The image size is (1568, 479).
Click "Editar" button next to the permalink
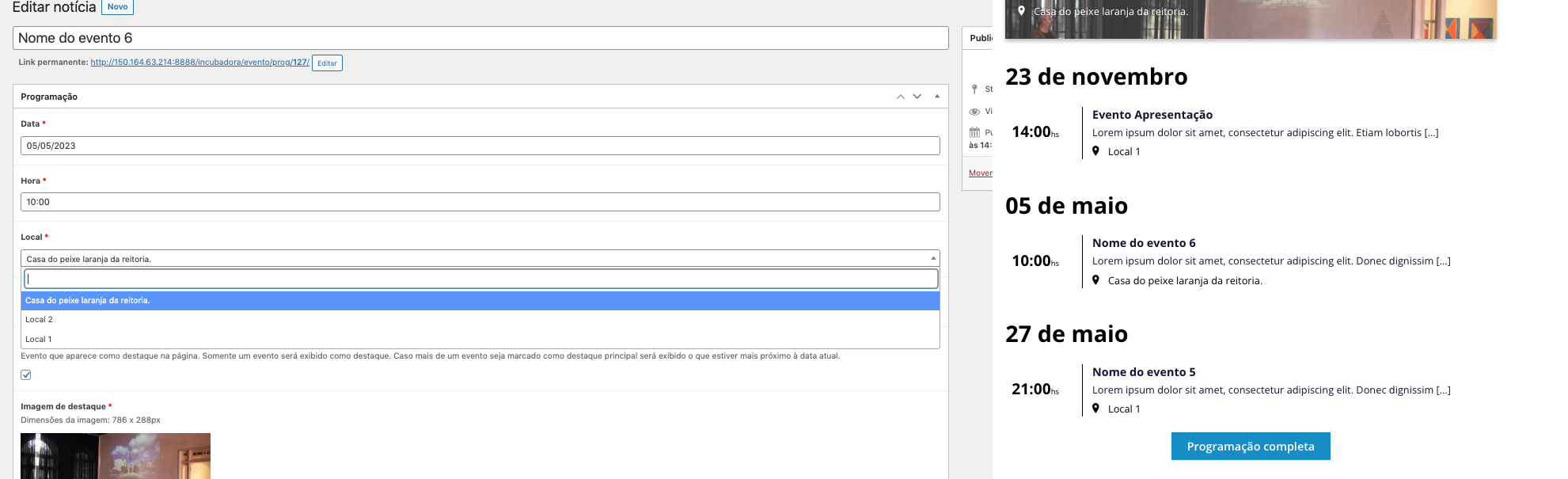pos(327,63)
